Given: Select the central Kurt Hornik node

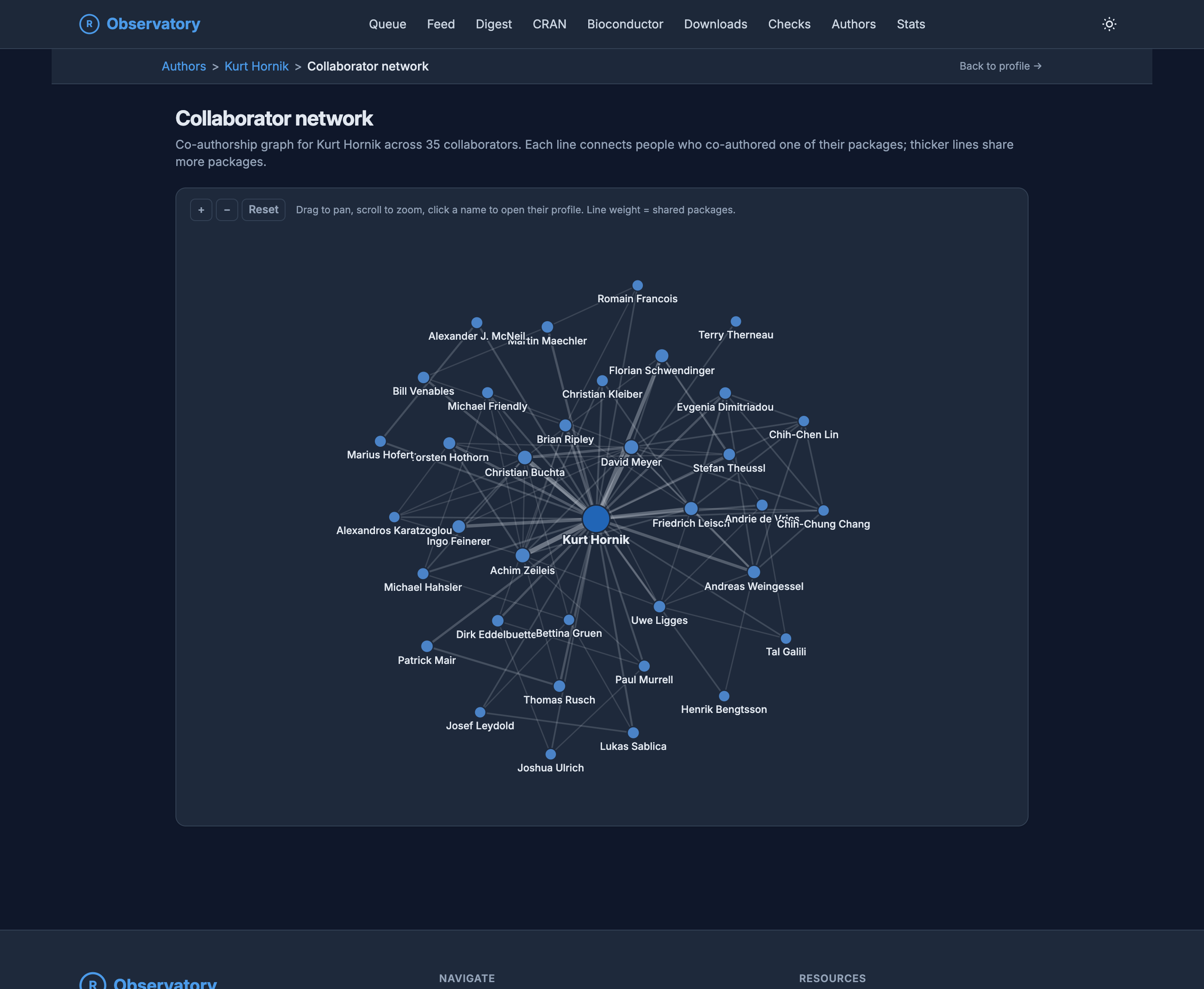Looking at the screenshot, I should pos(596,519).
